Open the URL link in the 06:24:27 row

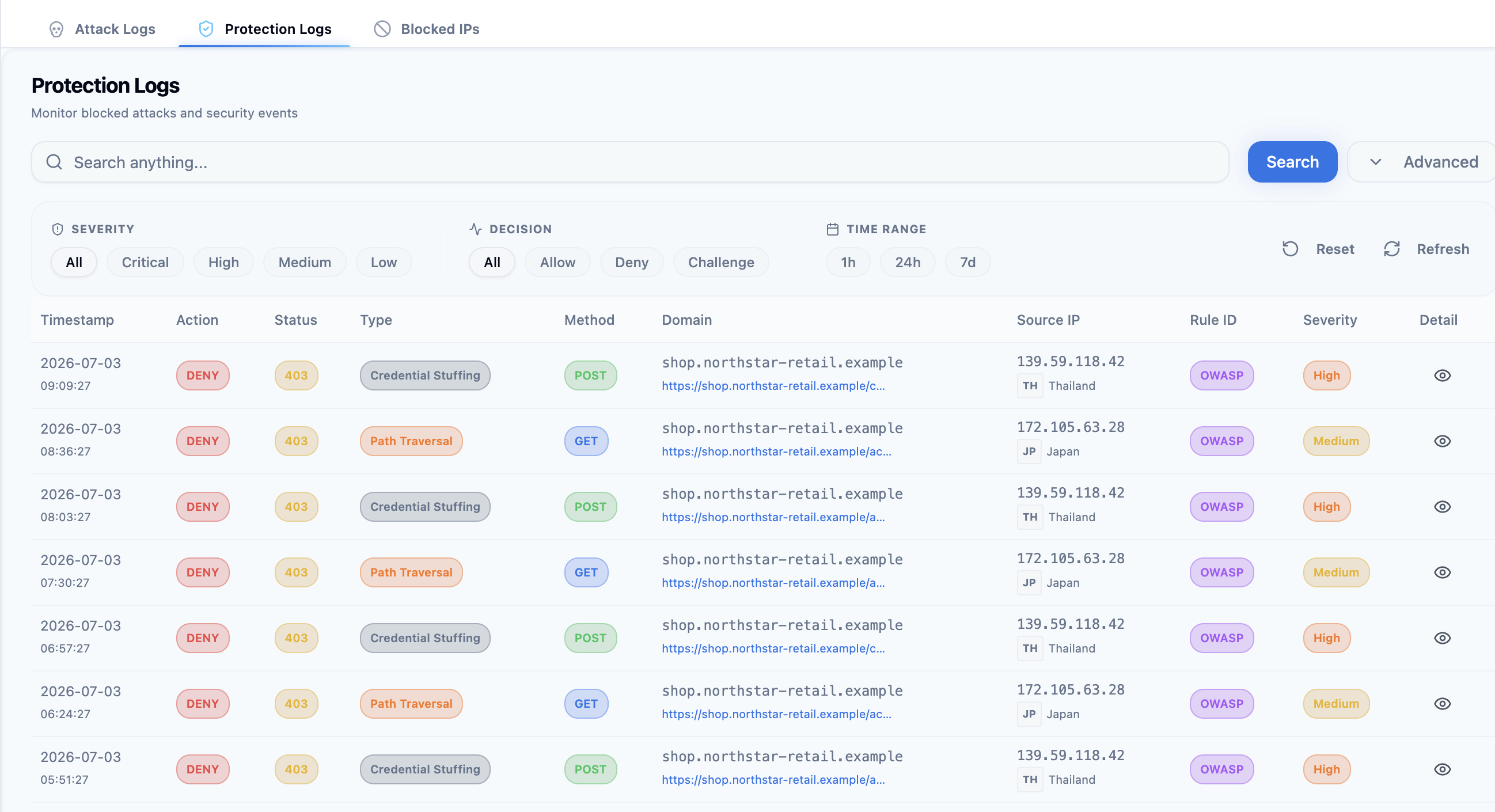(x=776, y=714)
